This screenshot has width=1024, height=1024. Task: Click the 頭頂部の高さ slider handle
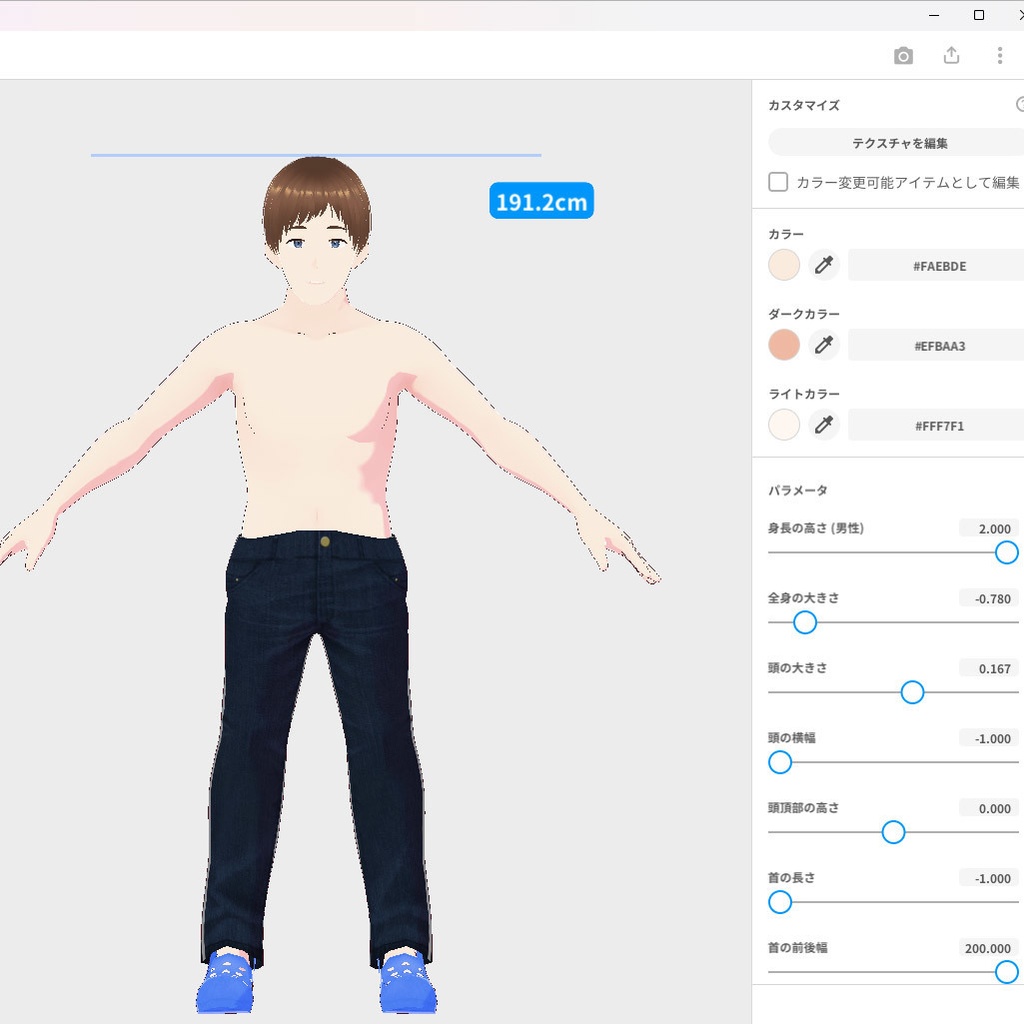click(893, 832)
